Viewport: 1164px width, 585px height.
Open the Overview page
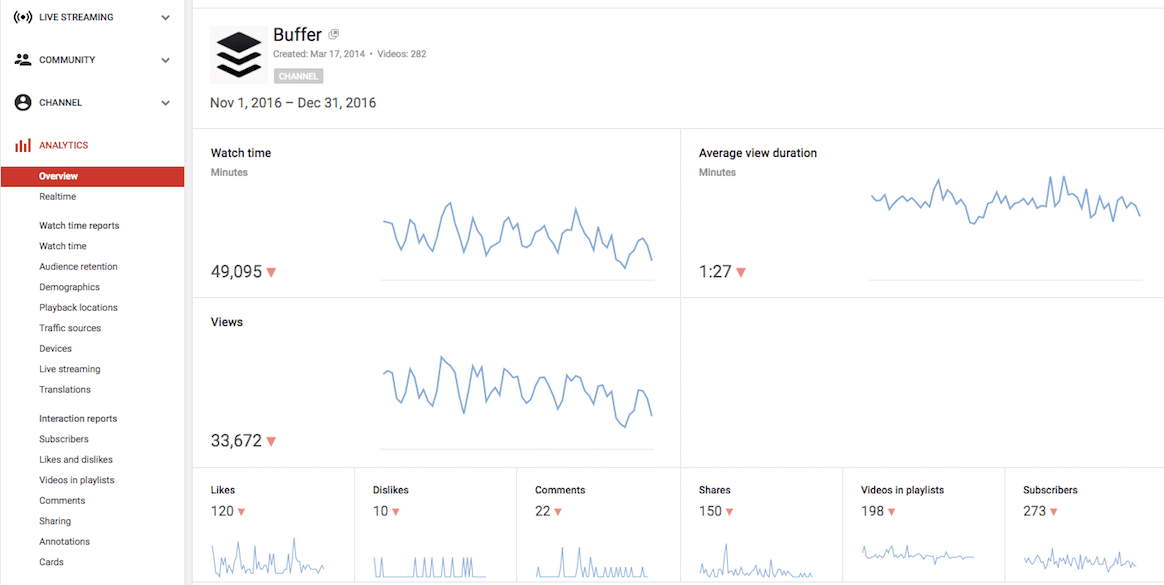coord(57,175)
